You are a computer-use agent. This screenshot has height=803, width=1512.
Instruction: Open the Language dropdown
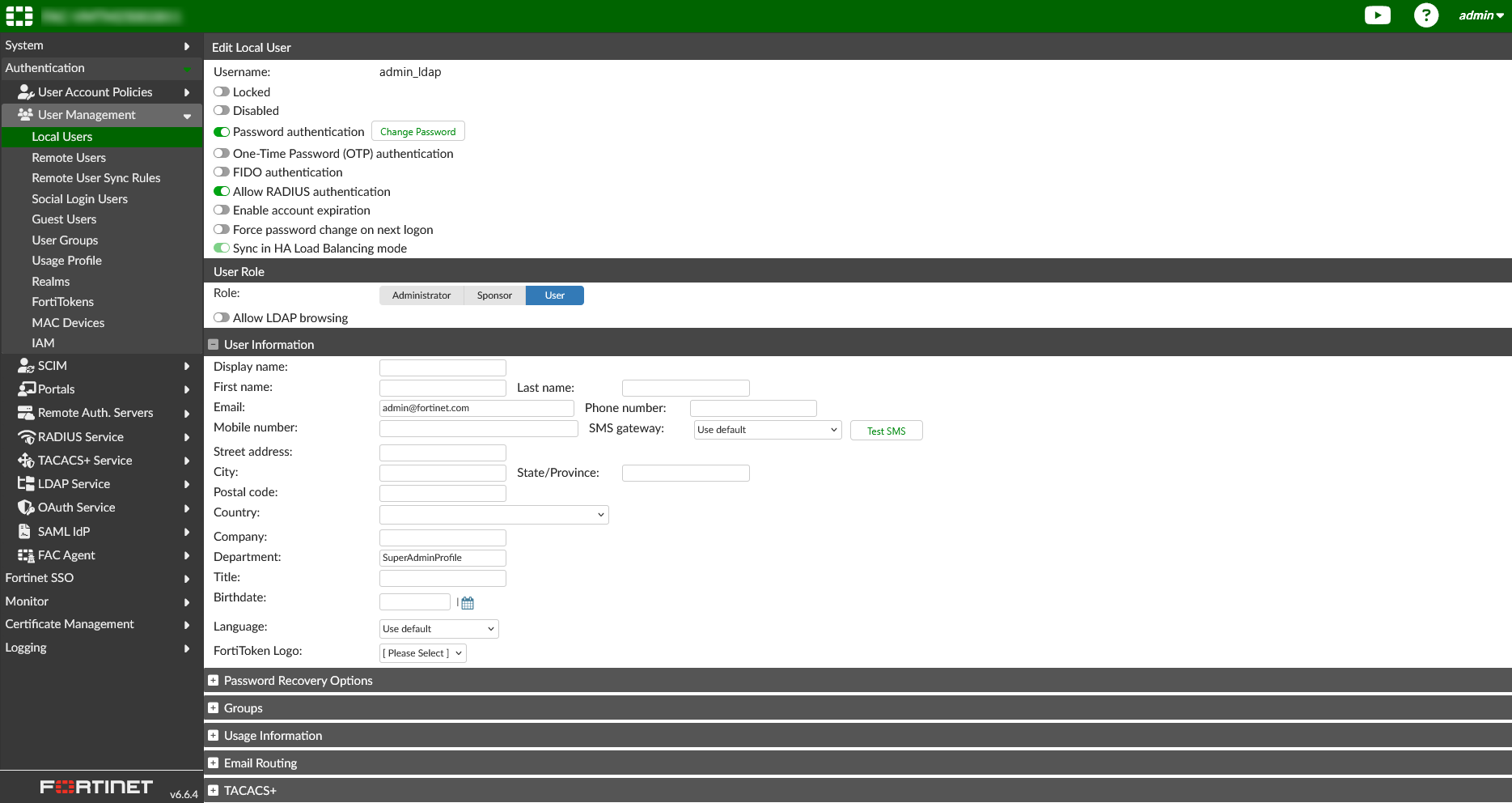pyautogui.click(x=439, y=629)
